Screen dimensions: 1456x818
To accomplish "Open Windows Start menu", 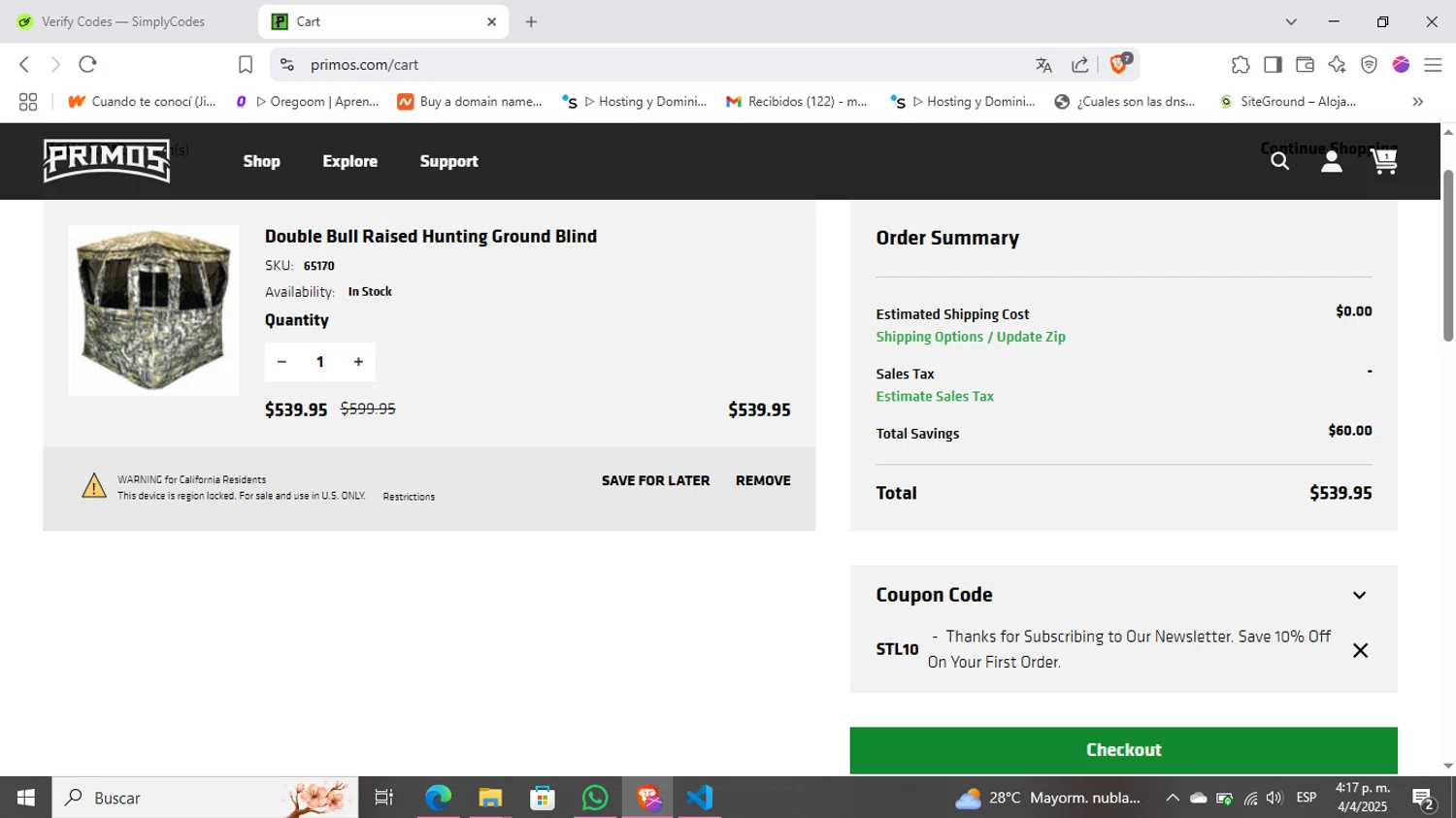I will coord(26,798).
